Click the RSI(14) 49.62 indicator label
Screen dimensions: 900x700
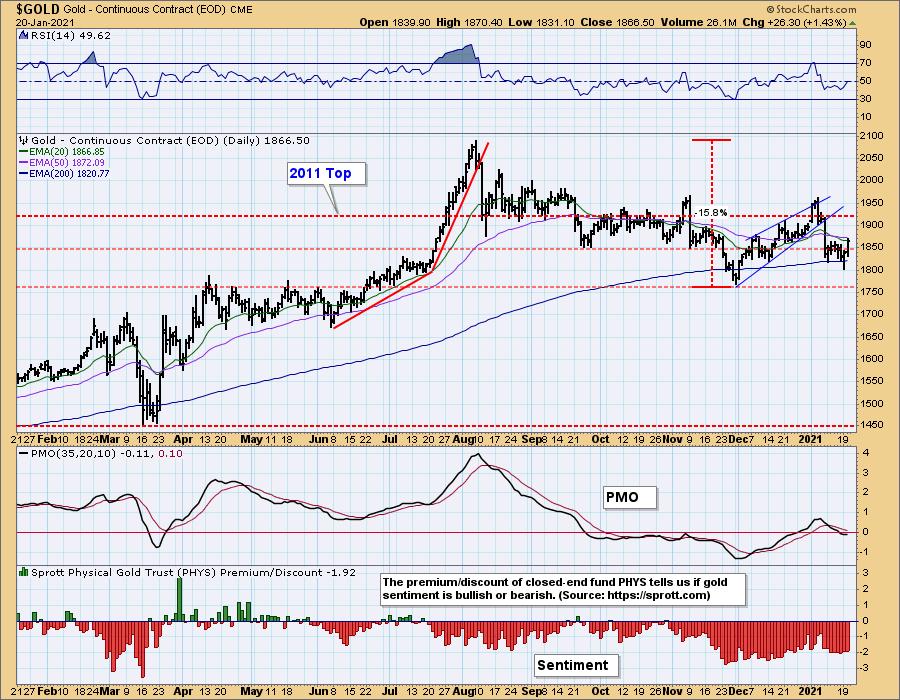point(71,35)
